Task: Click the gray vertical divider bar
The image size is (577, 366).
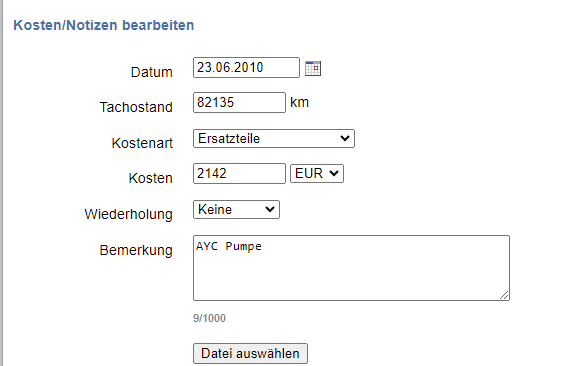Action: [2, 183]
